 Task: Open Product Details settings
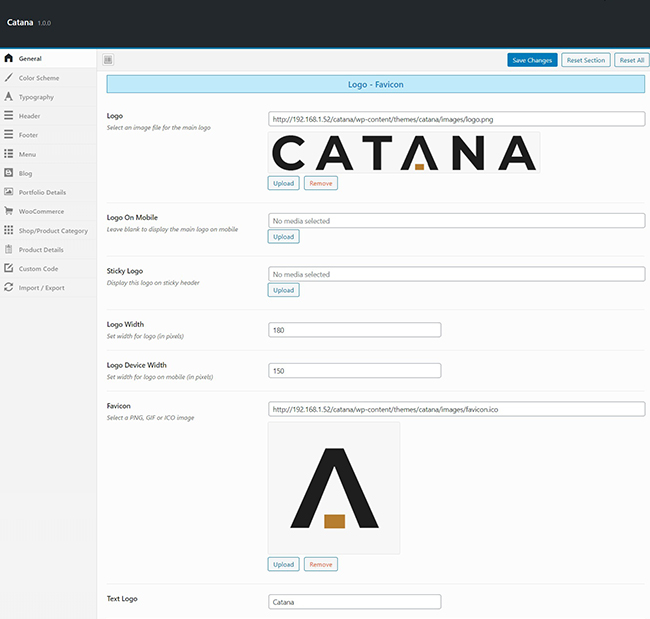pyautogui.click(x=48, y=250)
